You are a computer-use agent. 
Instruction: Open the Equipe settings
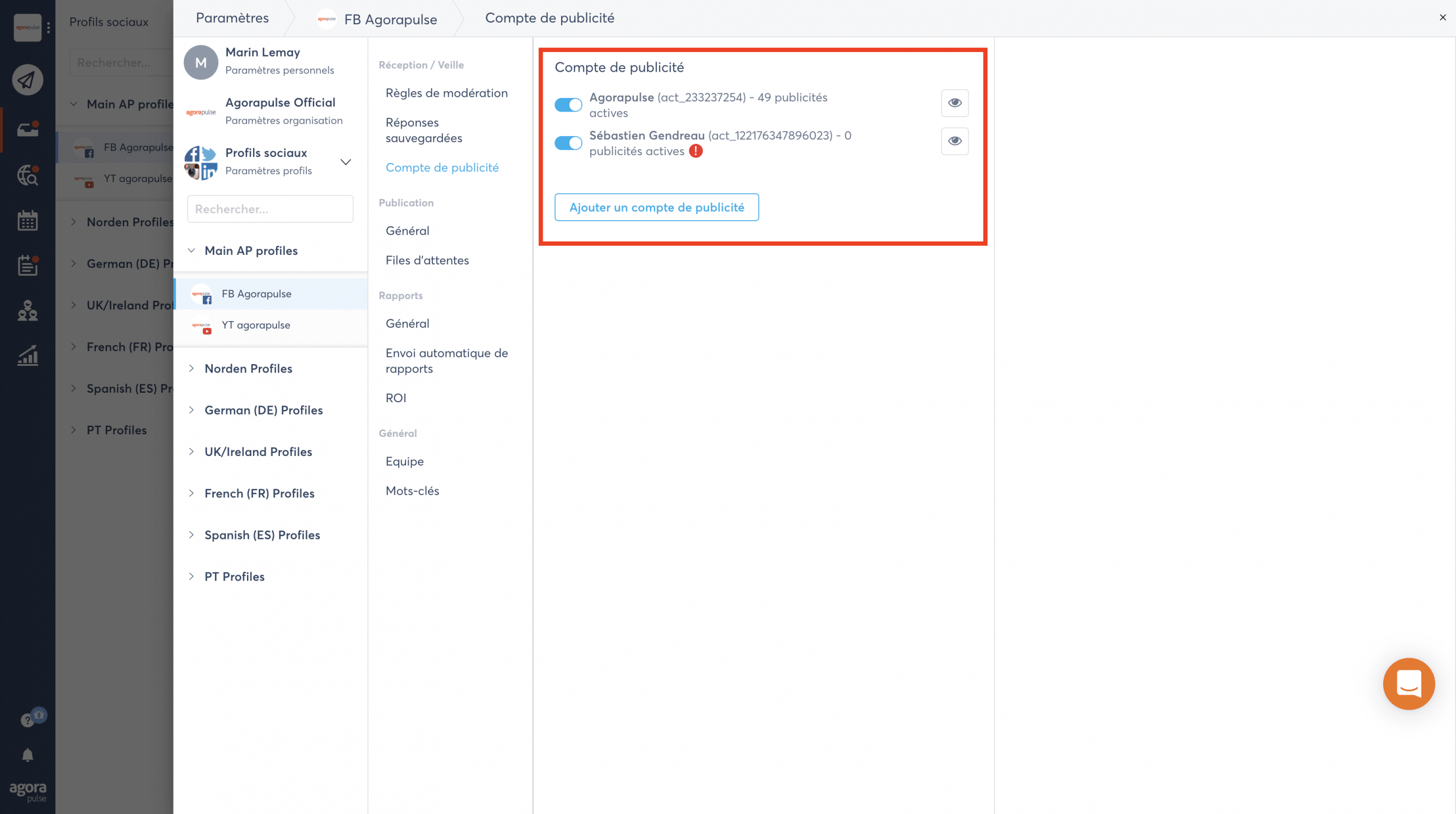(x=405, y=461)
